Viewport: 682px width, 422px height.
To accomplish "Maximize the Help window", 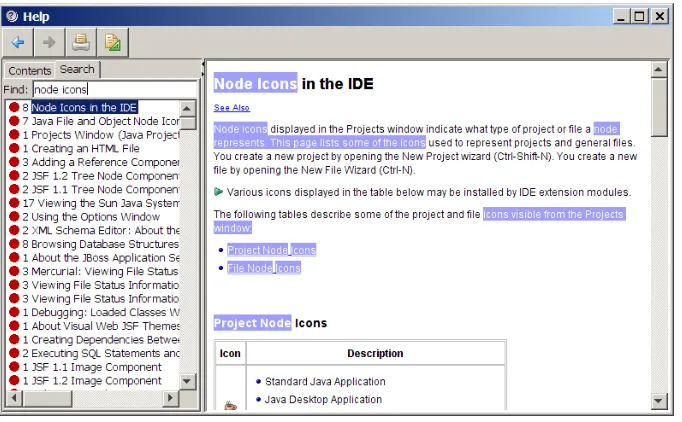I will [639, 17].
